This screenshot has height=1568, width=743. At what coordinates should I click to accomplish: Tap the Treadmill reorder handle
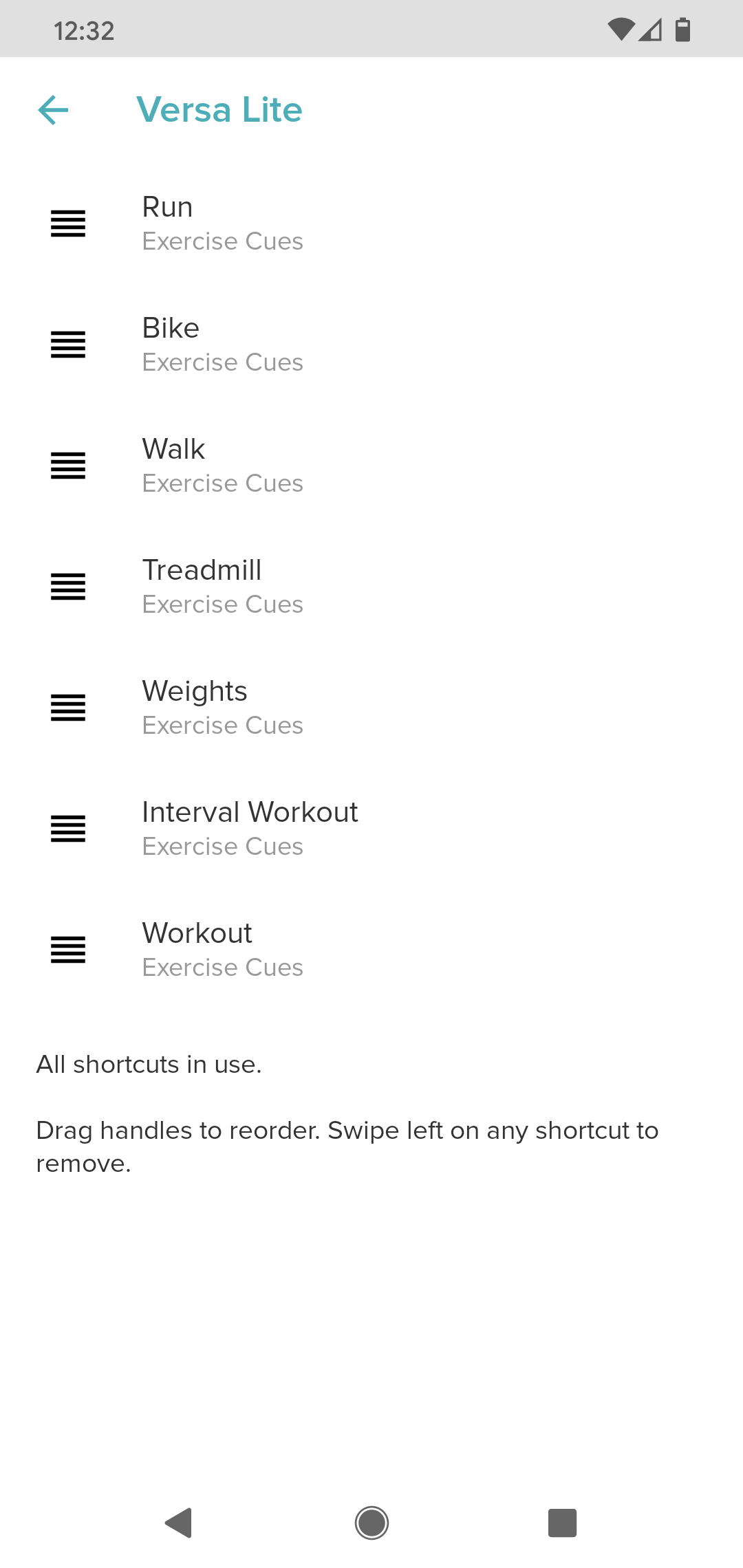(x=68, y=587)
